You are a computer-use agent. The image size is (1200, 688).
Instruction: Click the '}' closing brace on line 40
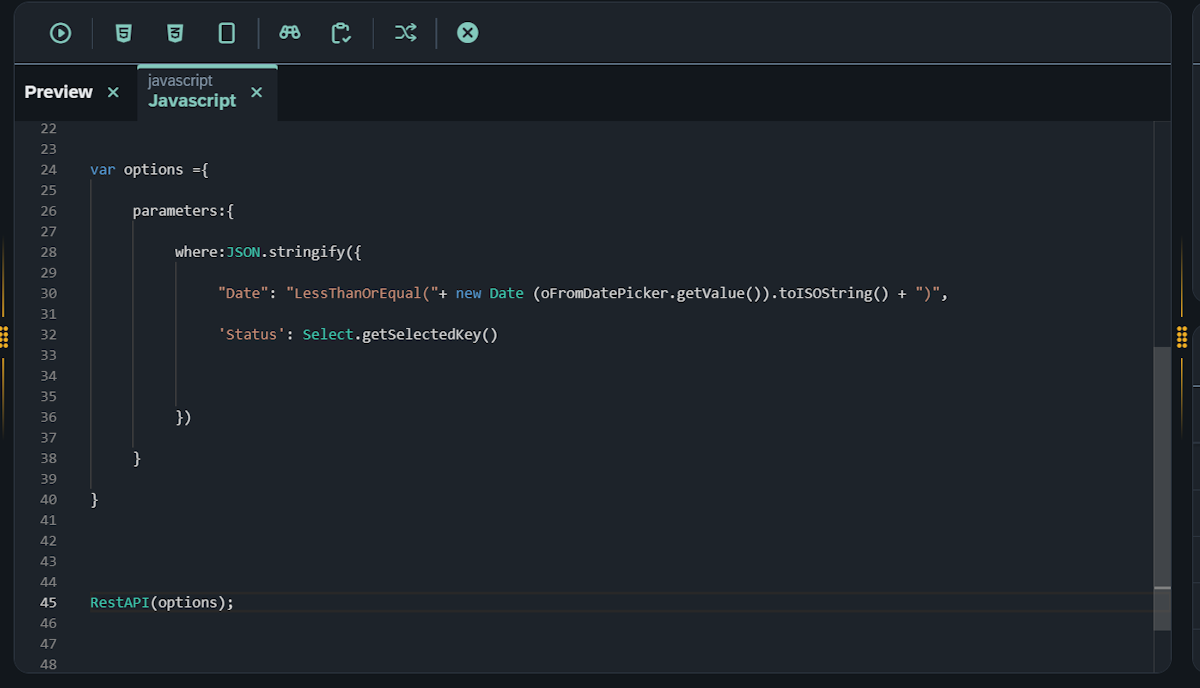tap(94, 499)
